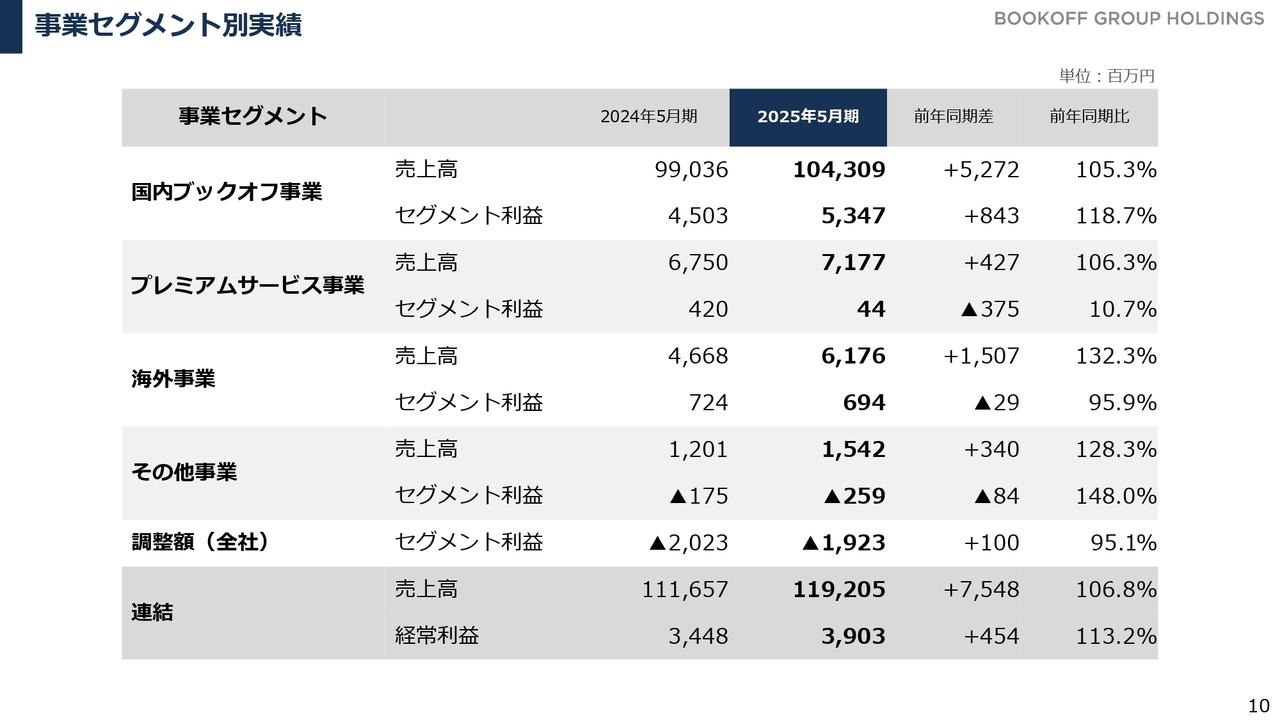Click the プレミアムサービス事業 row label
The height and width of the screenshot is (720, 1280).
pos(248,286)
